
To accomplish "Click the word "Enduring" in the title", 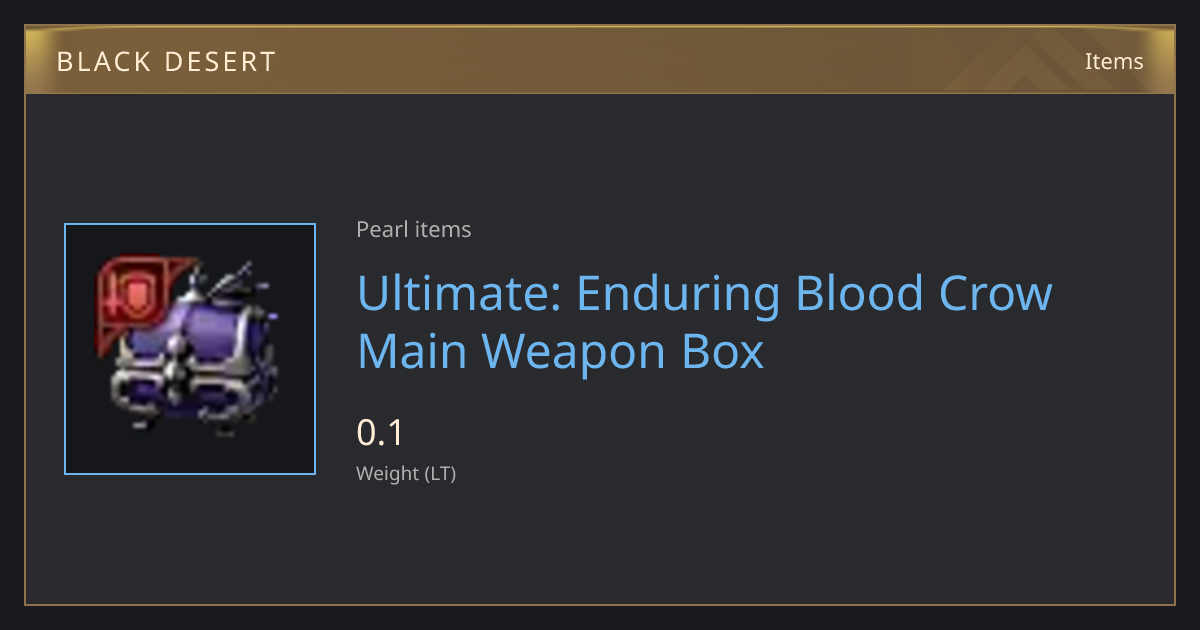I will [678, 296].
